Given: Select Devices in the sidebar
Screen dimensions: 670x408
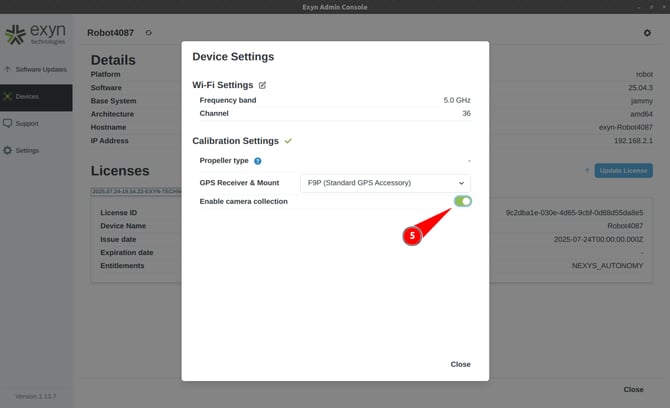Looking at the screenshot, I should (x=27, y=97).
